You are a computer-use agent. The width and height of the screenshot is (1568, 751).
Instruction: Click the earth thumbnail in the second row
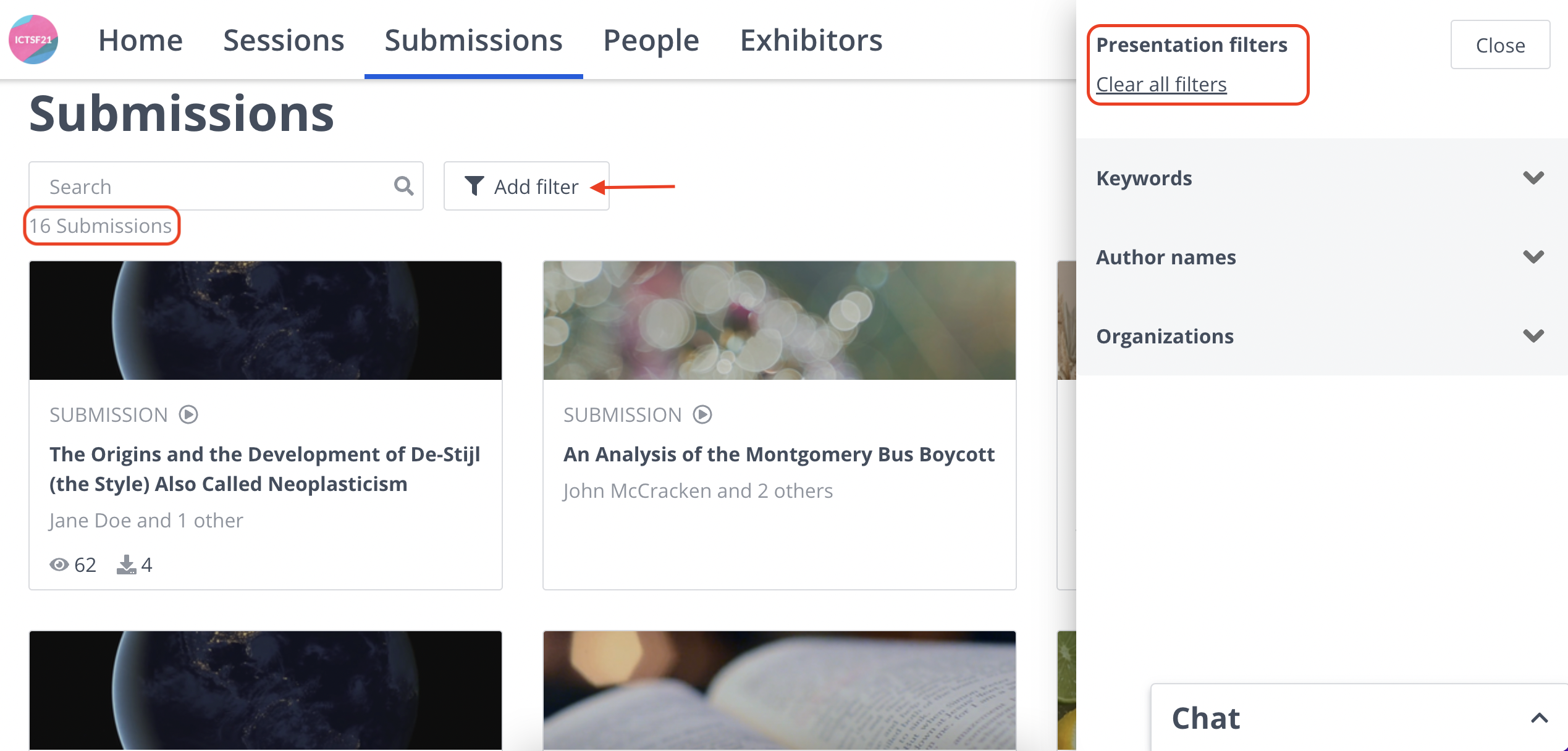[x=266, y=690]
